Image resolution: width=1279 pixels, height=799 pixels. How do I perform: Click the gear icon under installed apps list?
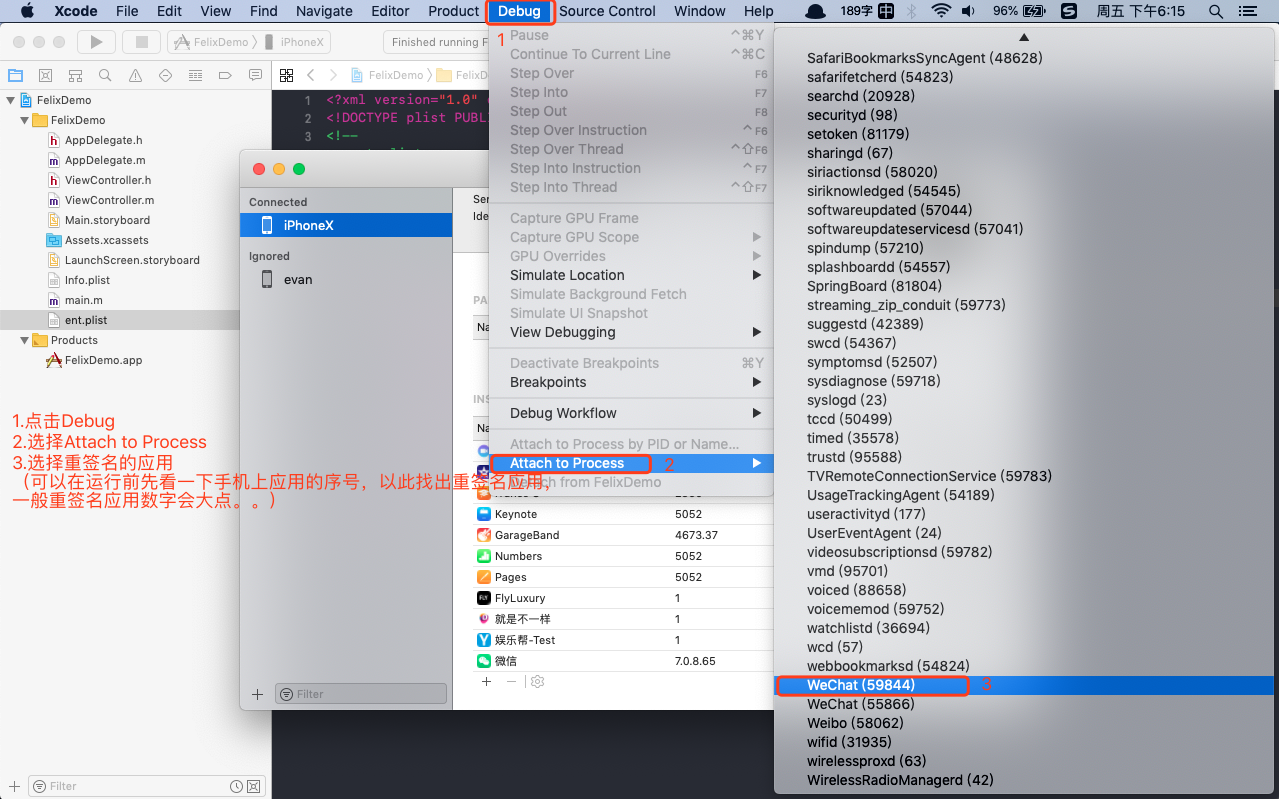537,681
